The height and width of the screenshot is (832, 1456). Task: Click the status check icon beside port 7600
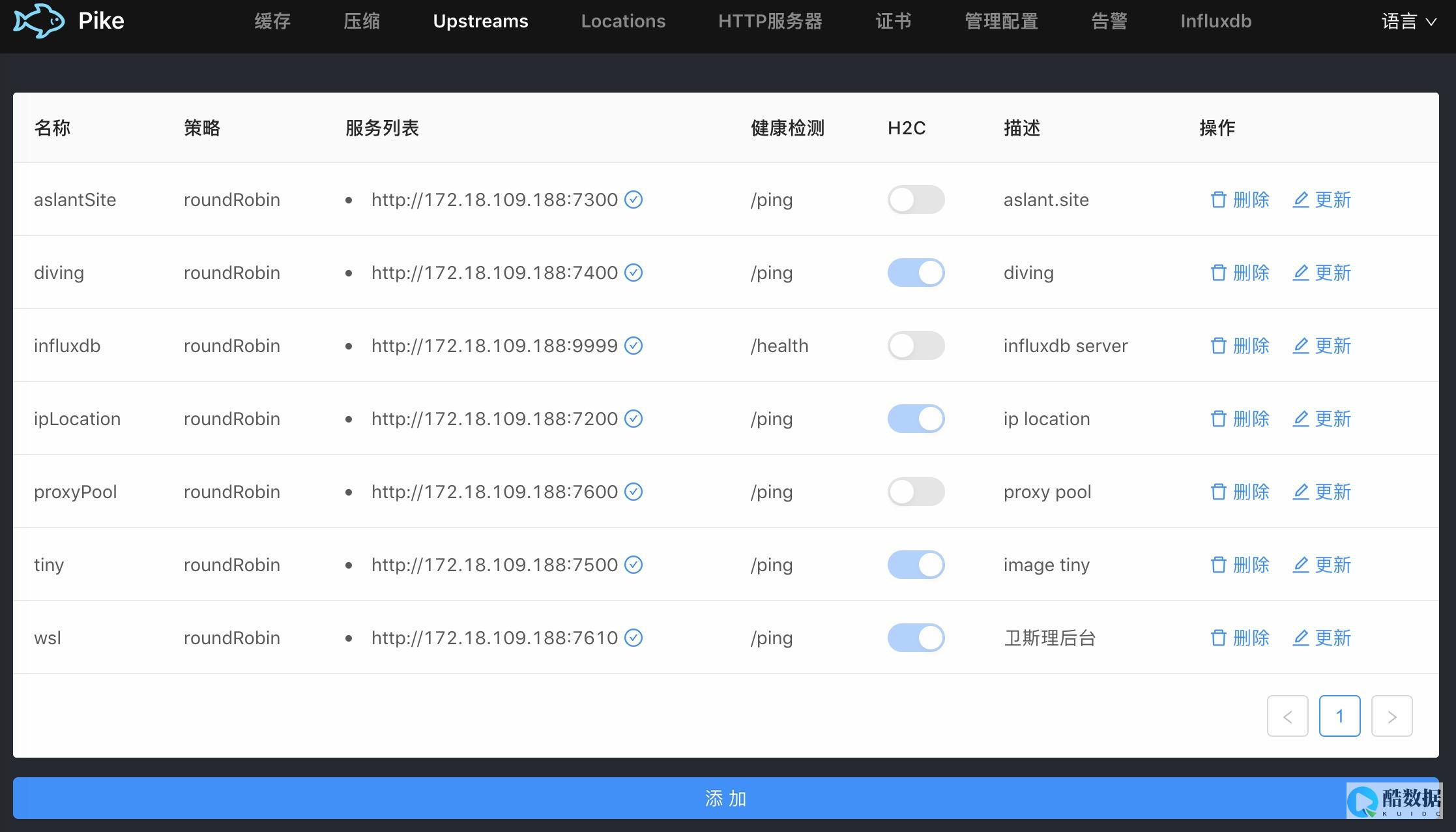click(633, 492)
